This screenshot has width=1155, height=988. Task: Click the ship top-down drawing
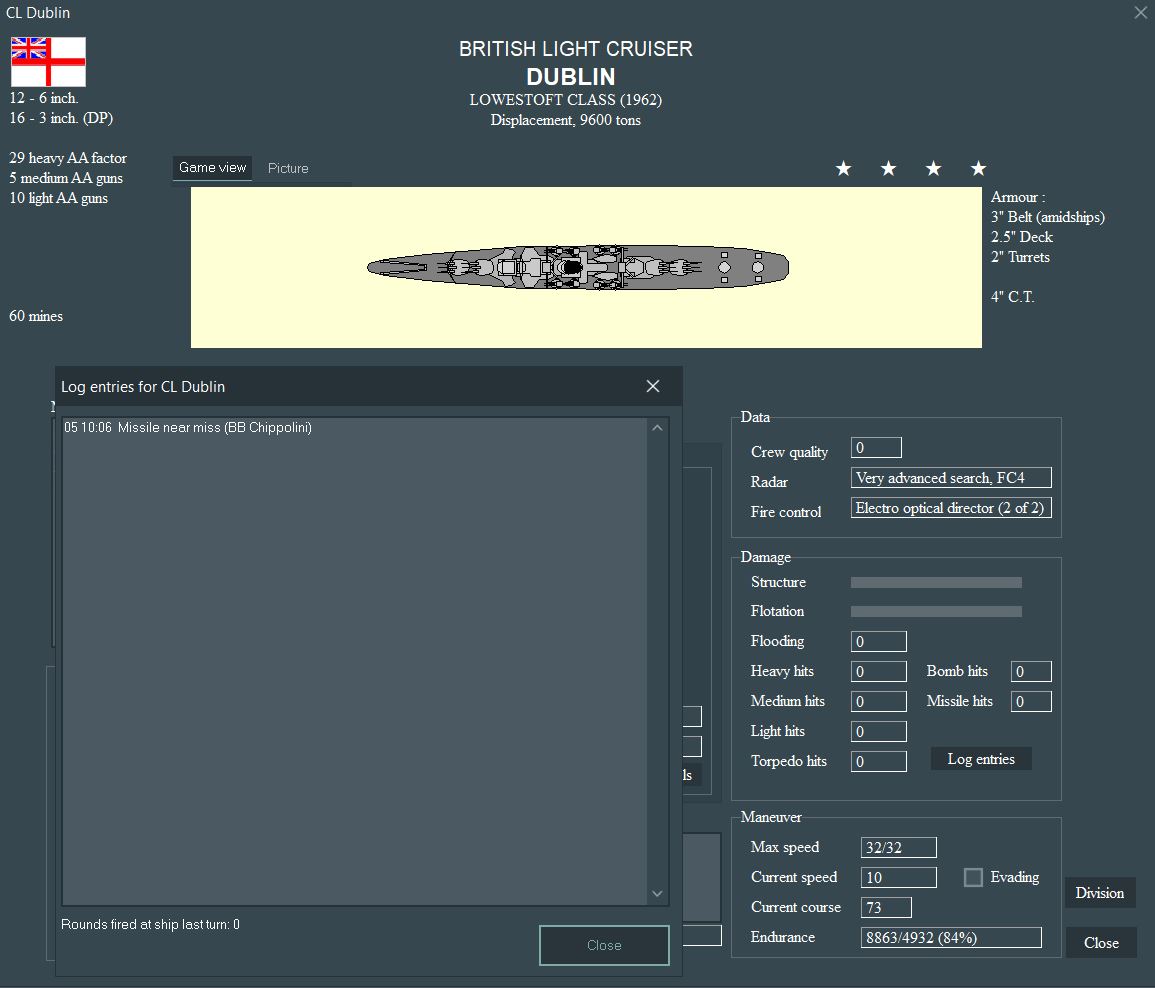(578, 267)
